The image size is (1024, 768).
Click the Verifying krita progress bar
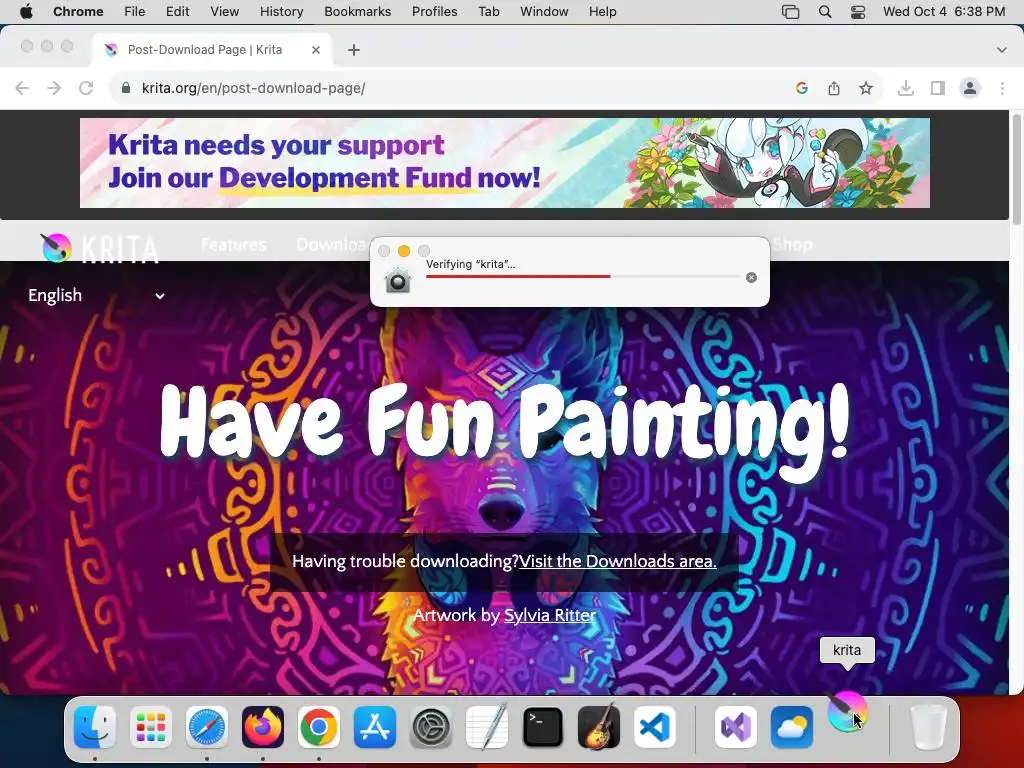click(583, 276)
